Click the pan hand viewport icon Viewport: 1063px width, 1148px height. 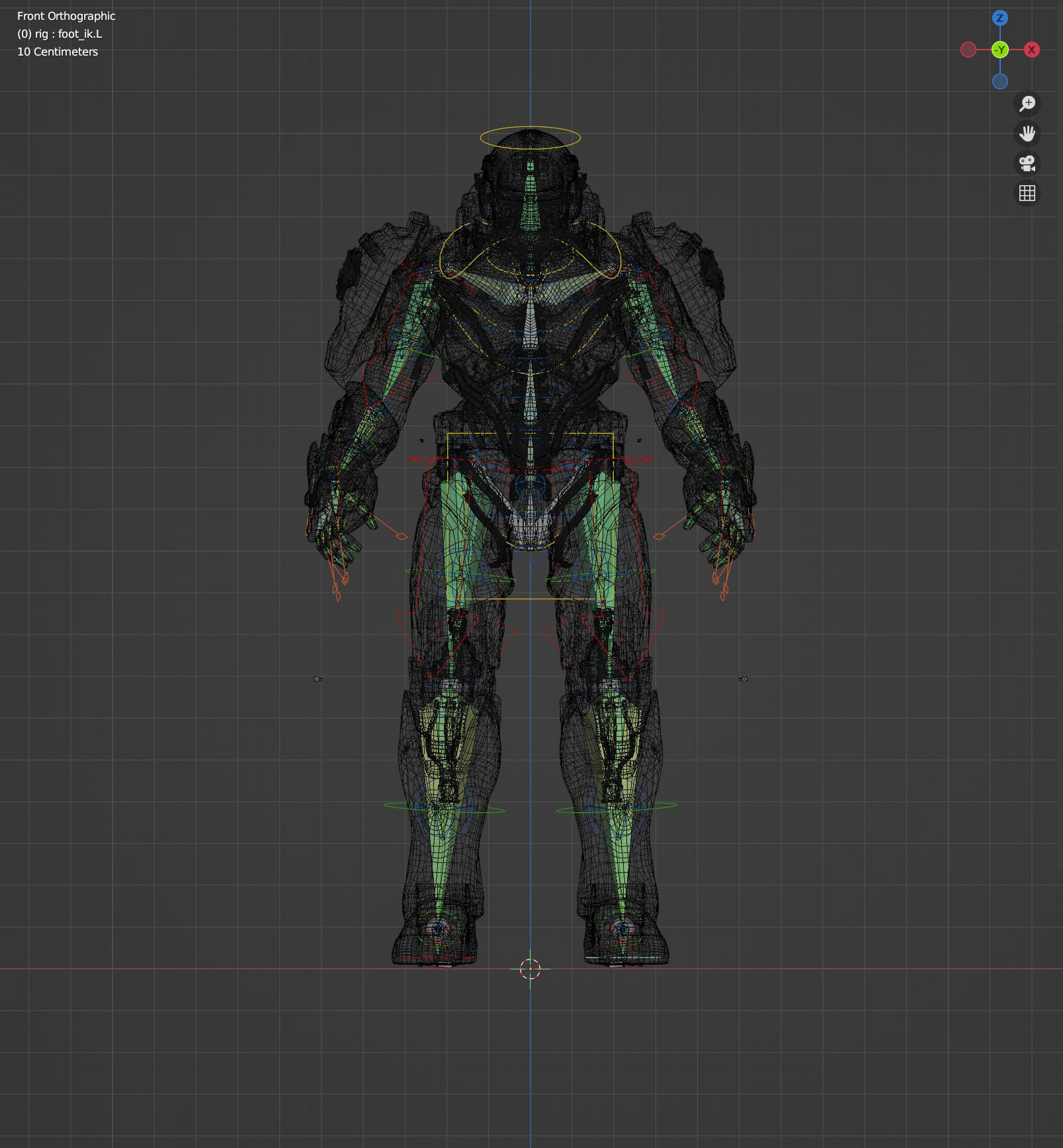[1027, 134]
